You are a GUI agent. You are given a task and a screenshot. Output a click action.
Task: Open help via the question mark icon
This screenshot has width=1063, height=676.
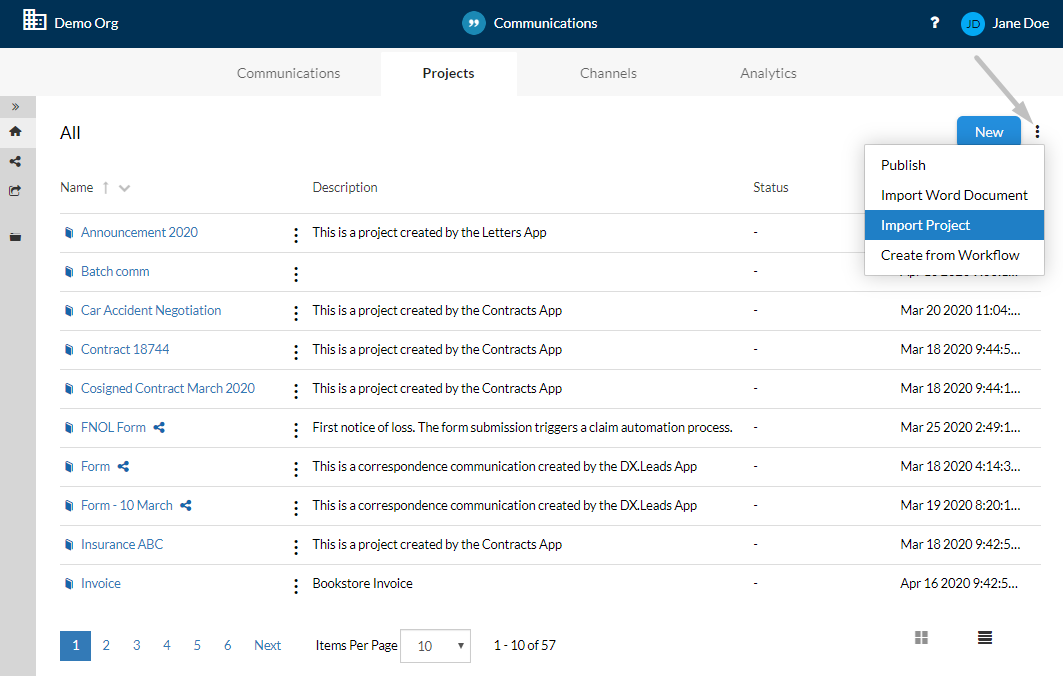(935, 22)
